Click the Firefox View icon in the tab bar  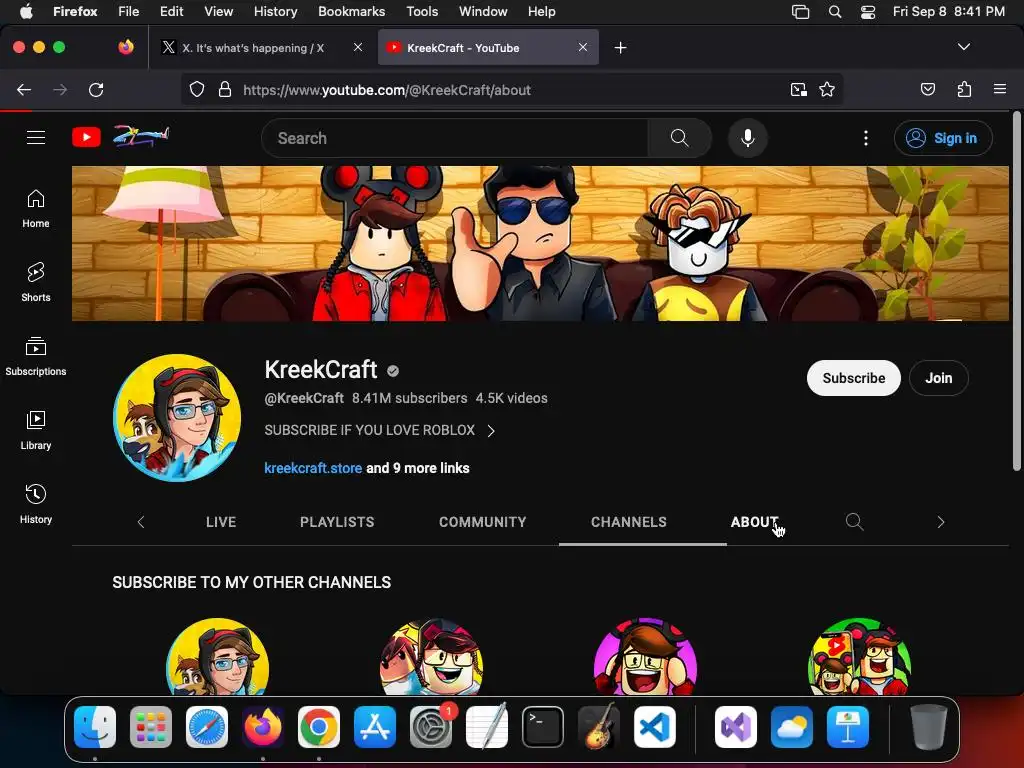pos(126,47)
